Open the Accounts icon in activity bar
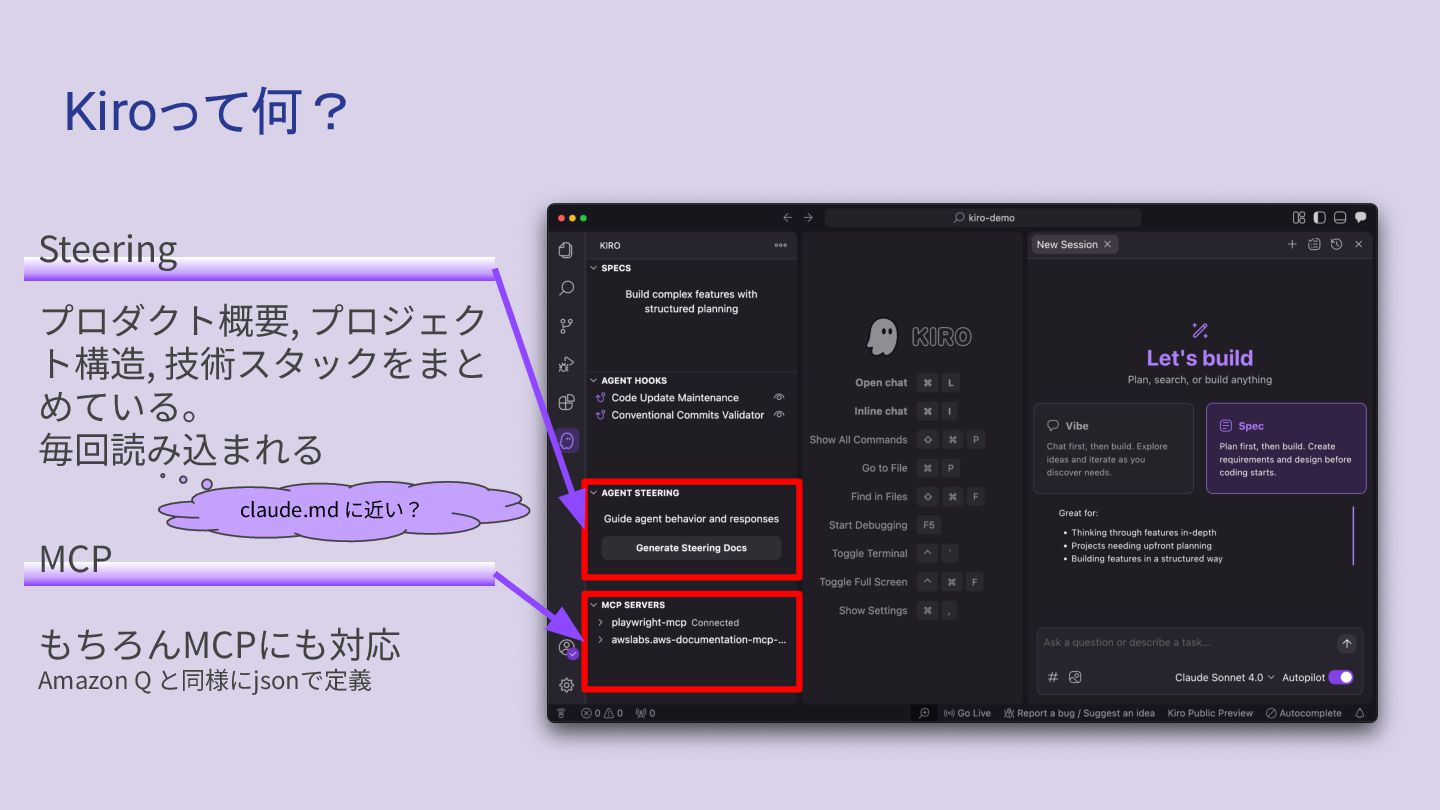The width and height of the screenshot is (1440, 810). point(567,648)
